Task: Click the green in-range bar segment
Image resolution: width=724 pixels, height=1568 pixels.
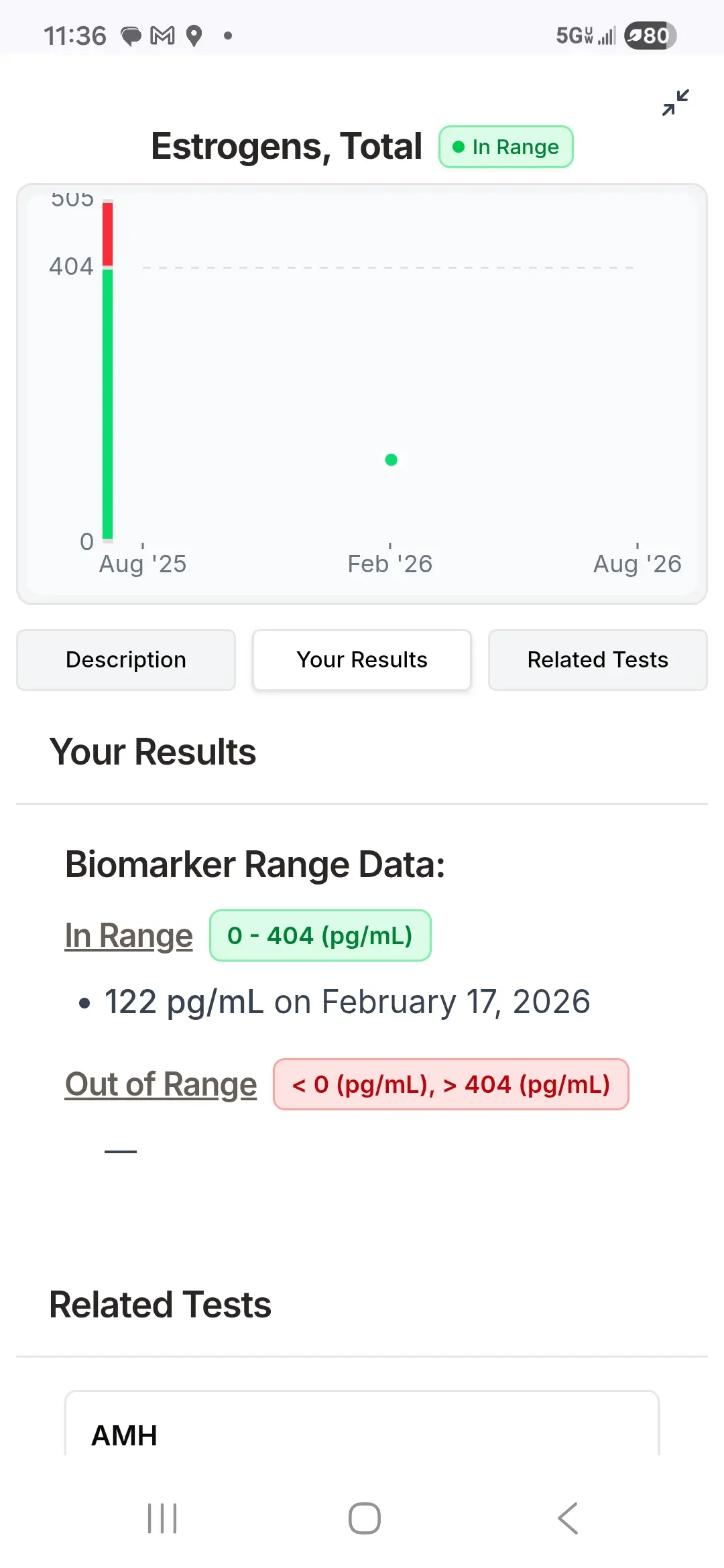Action: [x=107, y=402]
